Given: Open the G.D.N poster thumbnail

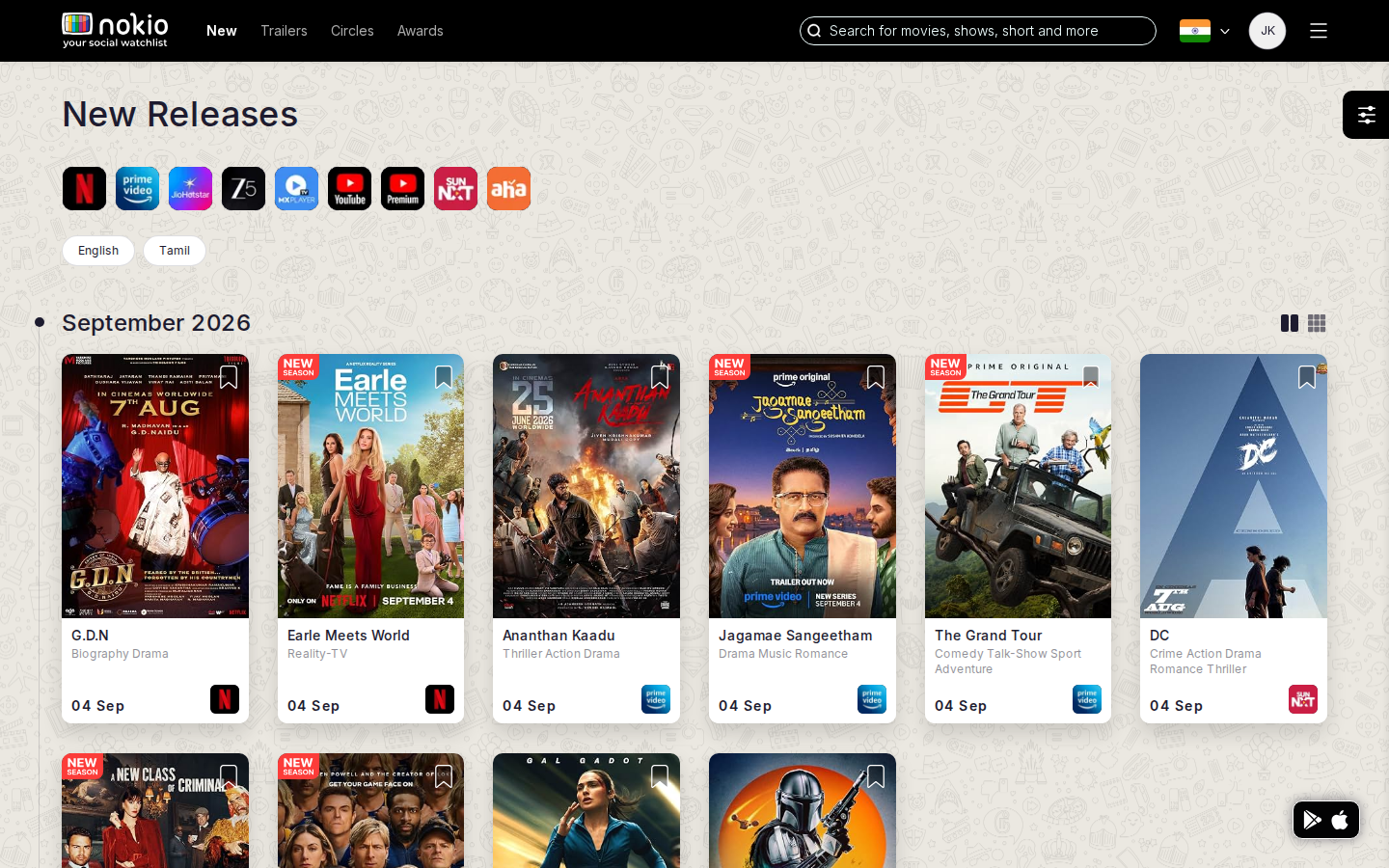Looking at the screenshot, I should pyautogui.click(x=155, y=486).
